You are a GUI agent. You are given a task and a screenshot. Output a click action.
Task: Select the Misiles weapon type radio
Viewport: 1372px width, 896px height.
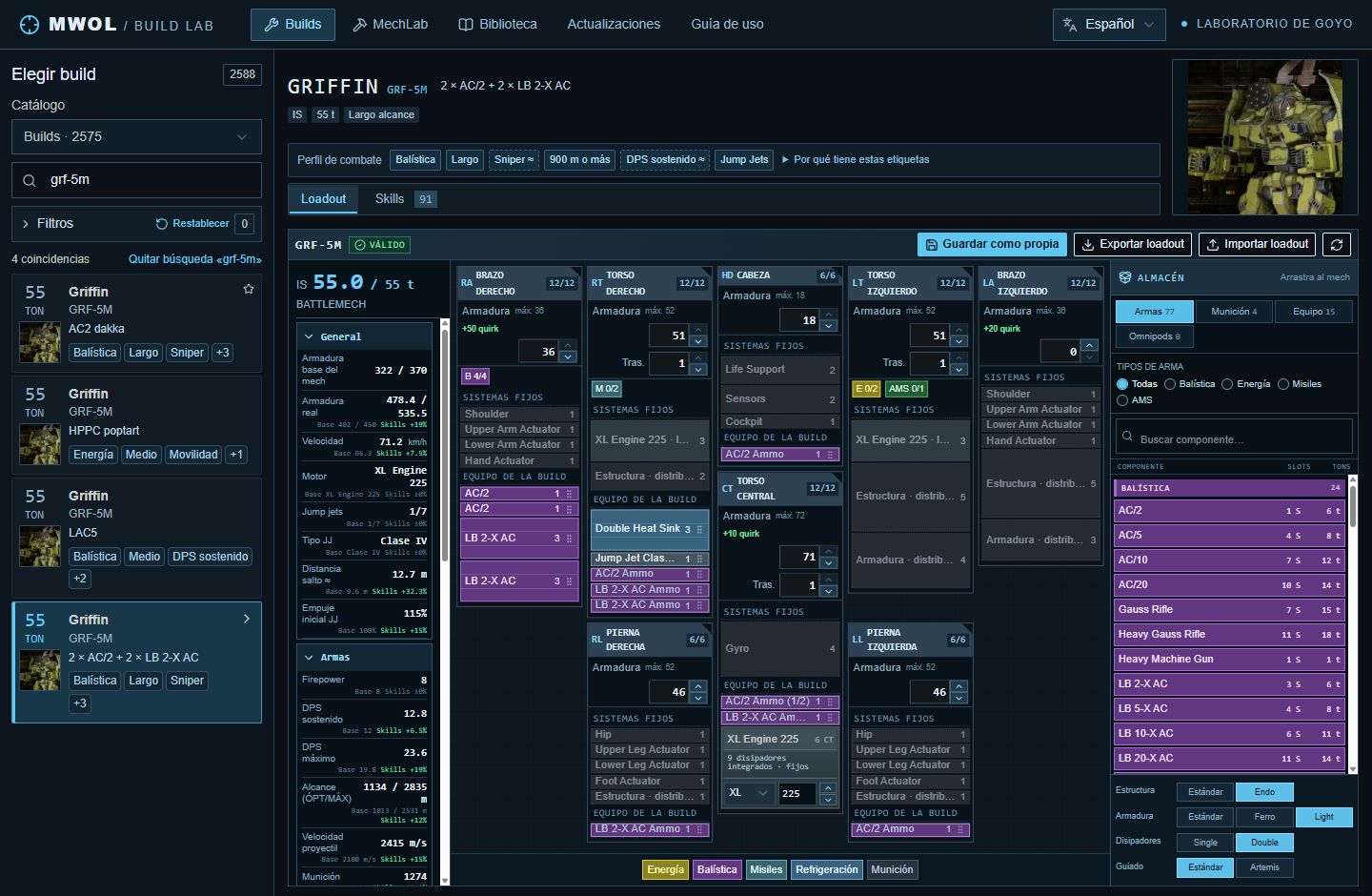(1283, 384)
